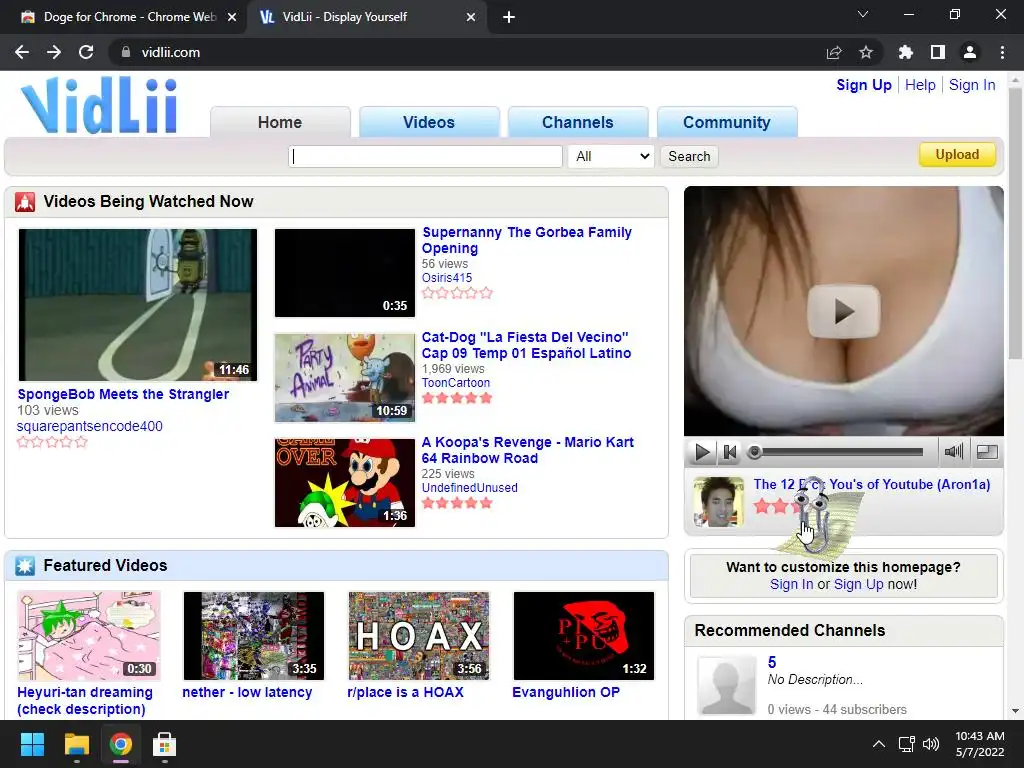Reload the vidlii.com page
This screenshot has height=768, width=1024.
(x=86, y=52)
